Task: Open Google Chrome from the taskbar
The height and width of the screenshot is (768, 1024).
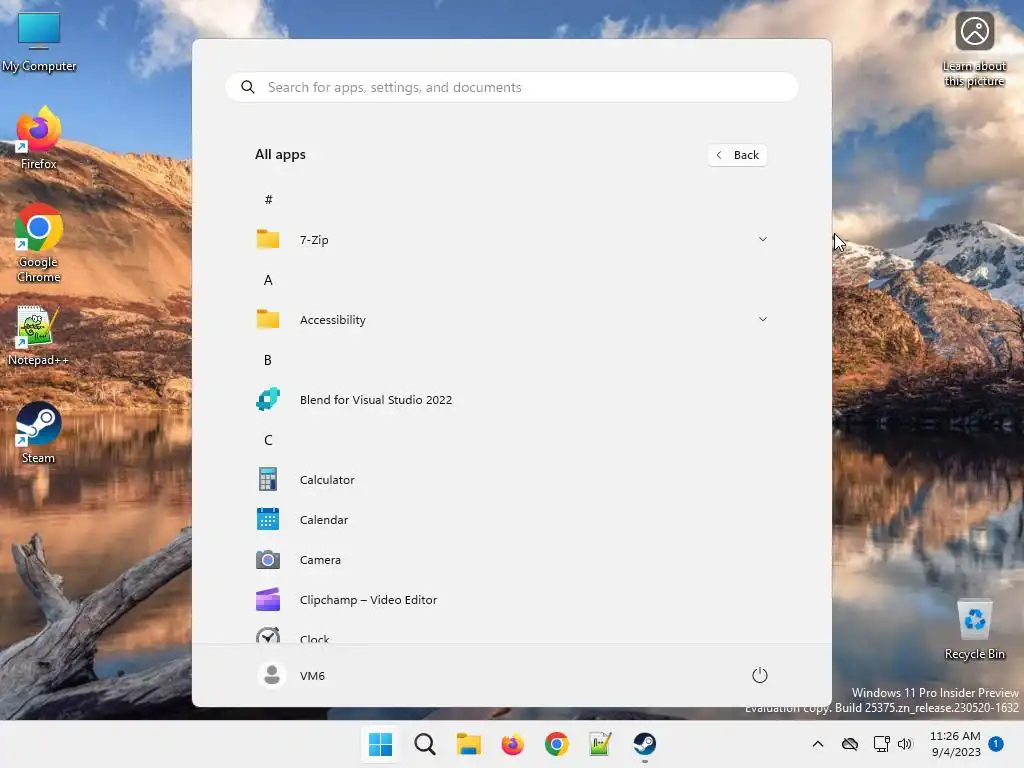Action: click(556, 744)
